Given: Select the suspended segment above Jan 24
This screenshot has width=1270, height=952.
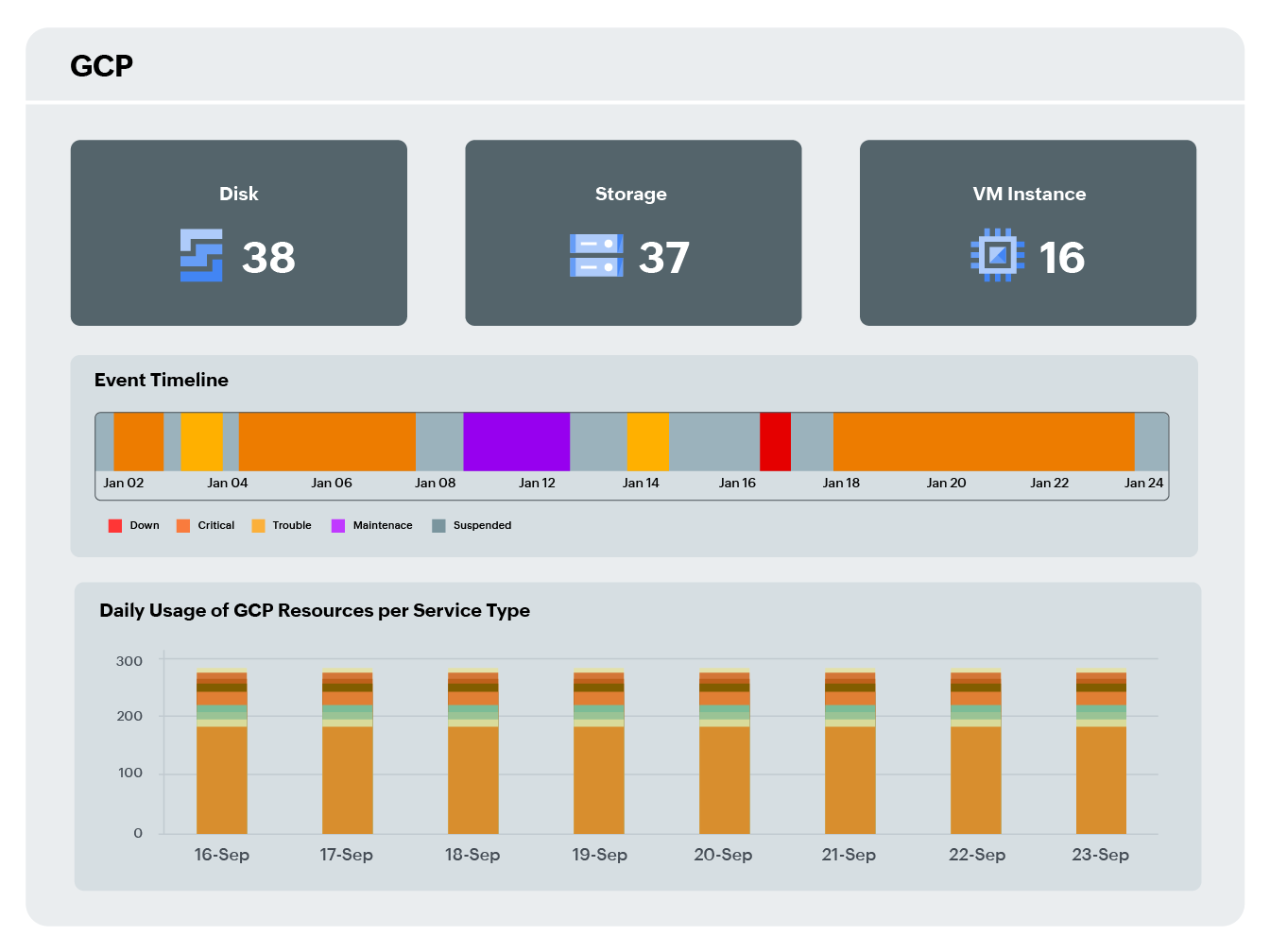Looking at the screenshot, I should click(1151, 442).
